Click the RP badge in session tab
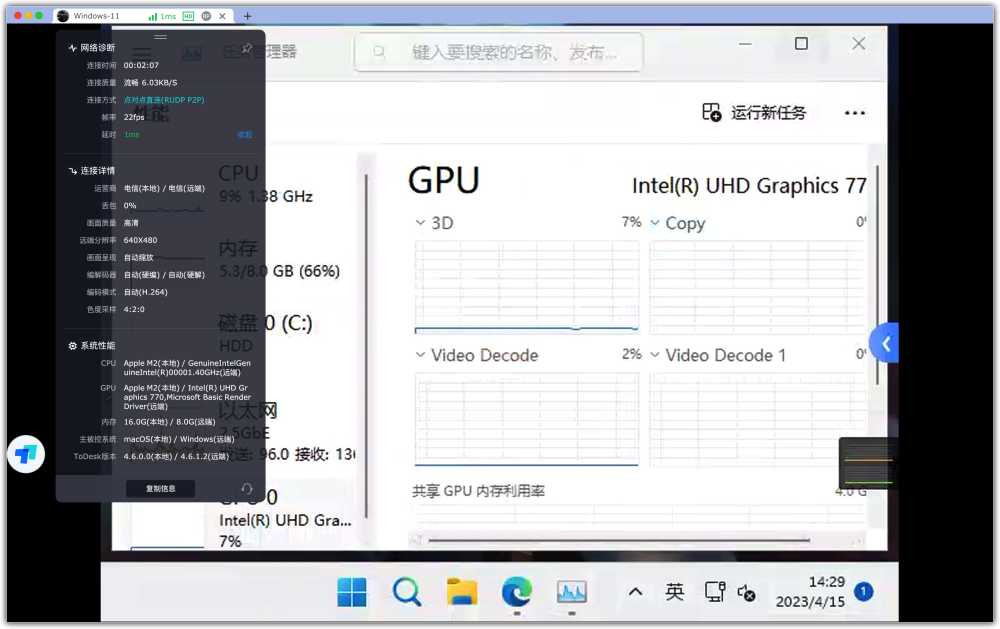1000x629 pixels. tap(206, 16)
